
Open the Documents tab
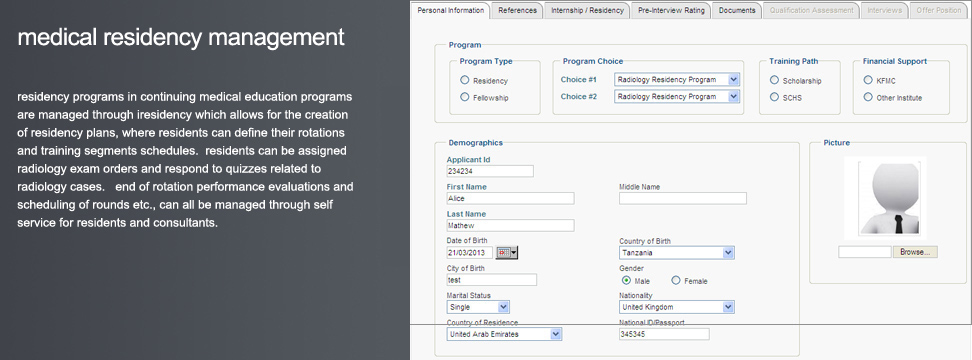click(737, 11)
